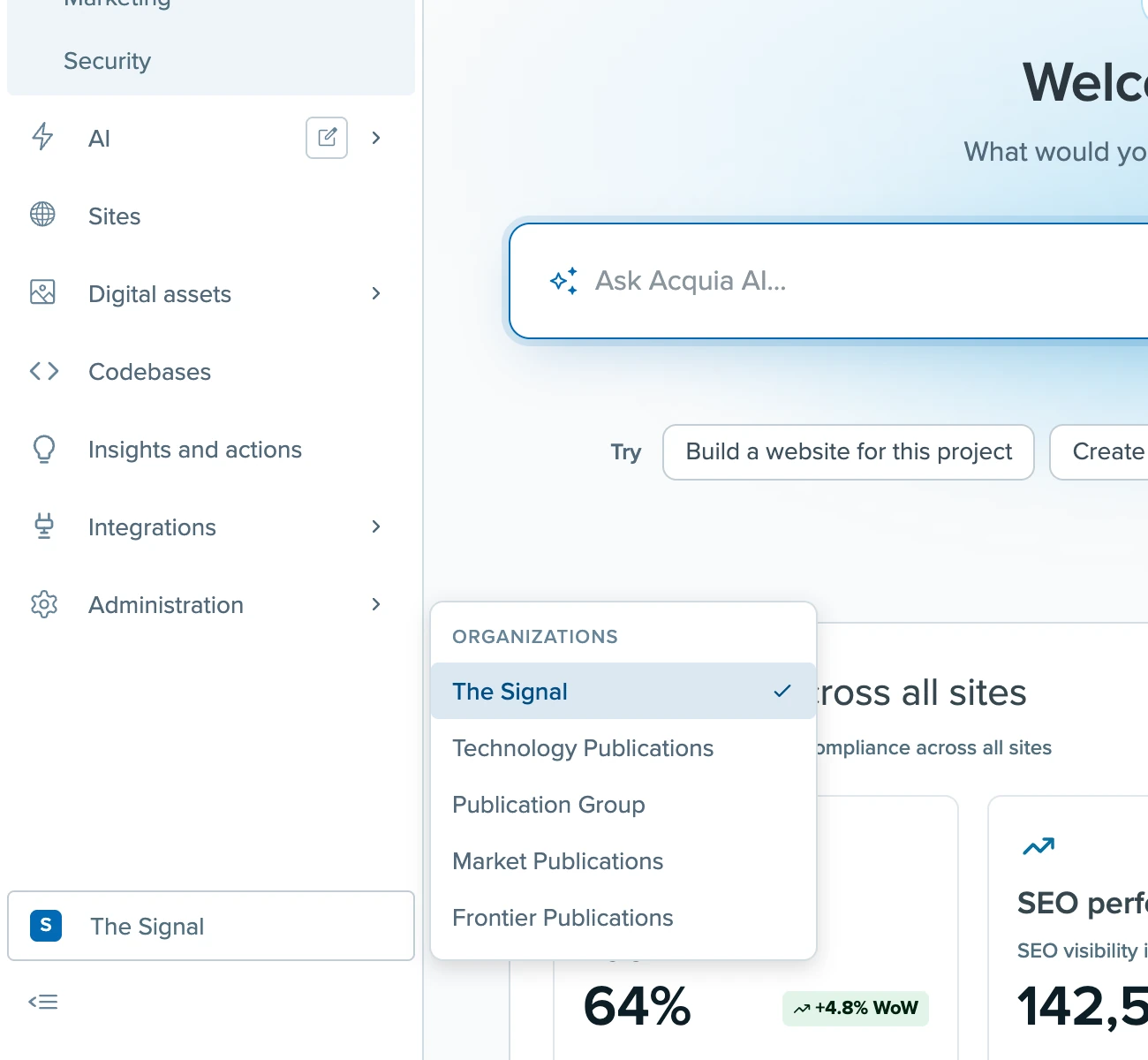This screenshot has height=1060, width=1148.
Task: Click the Digital assets image icon
Action: [x=42, y=292]
